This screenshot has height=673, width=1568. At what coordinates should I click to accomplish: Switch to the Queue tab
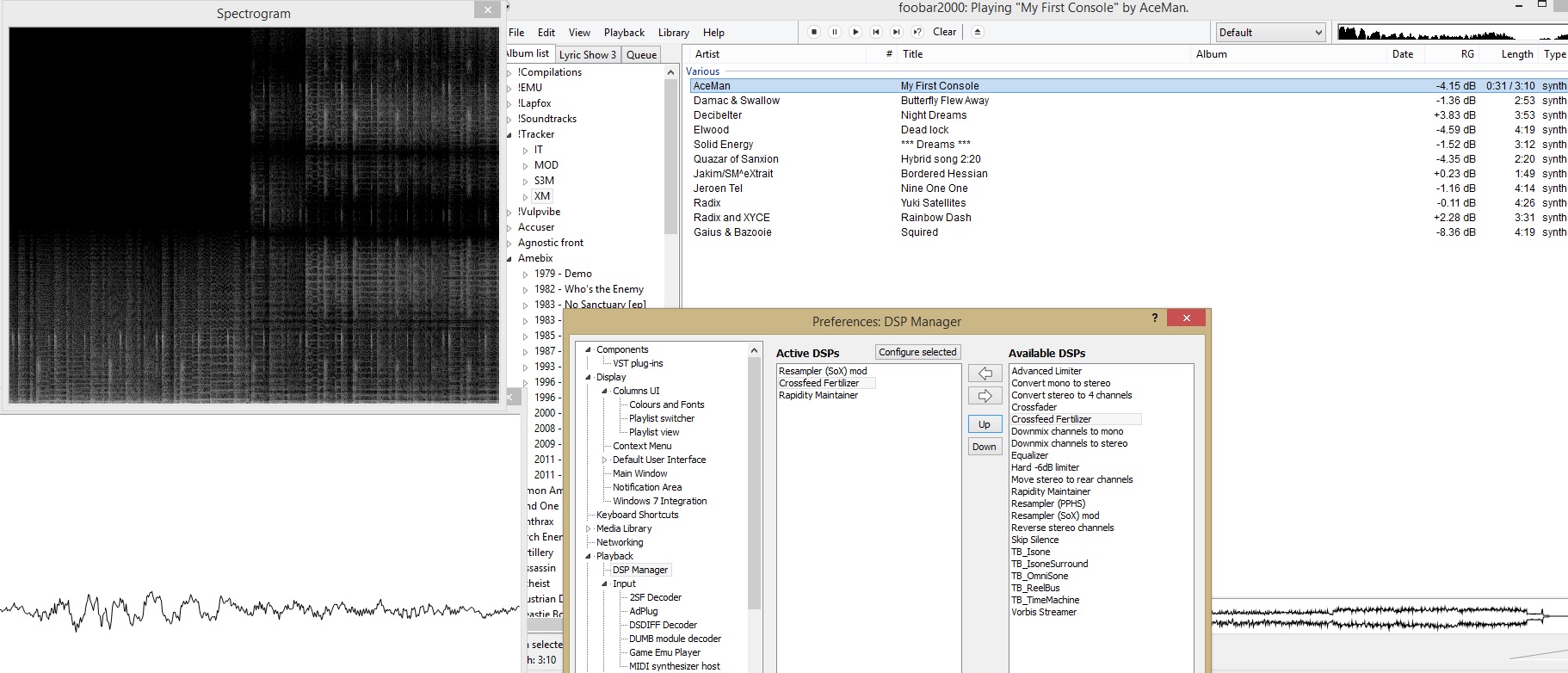tap(641, 54)
